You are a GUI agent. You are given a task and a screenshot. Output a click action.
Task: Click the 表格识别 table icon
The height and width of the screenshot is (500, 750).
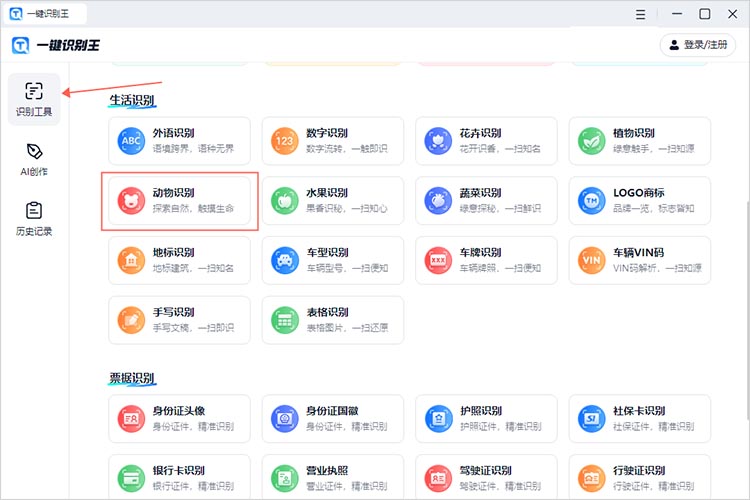coord(285,320)
